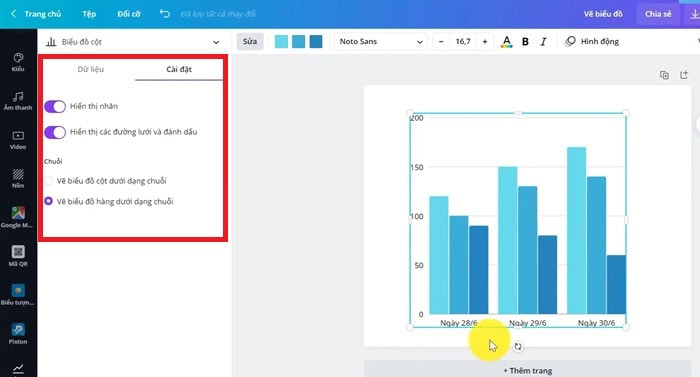Open the Tệp file menu
Screen dimensions: 700x377
[89, 14]
